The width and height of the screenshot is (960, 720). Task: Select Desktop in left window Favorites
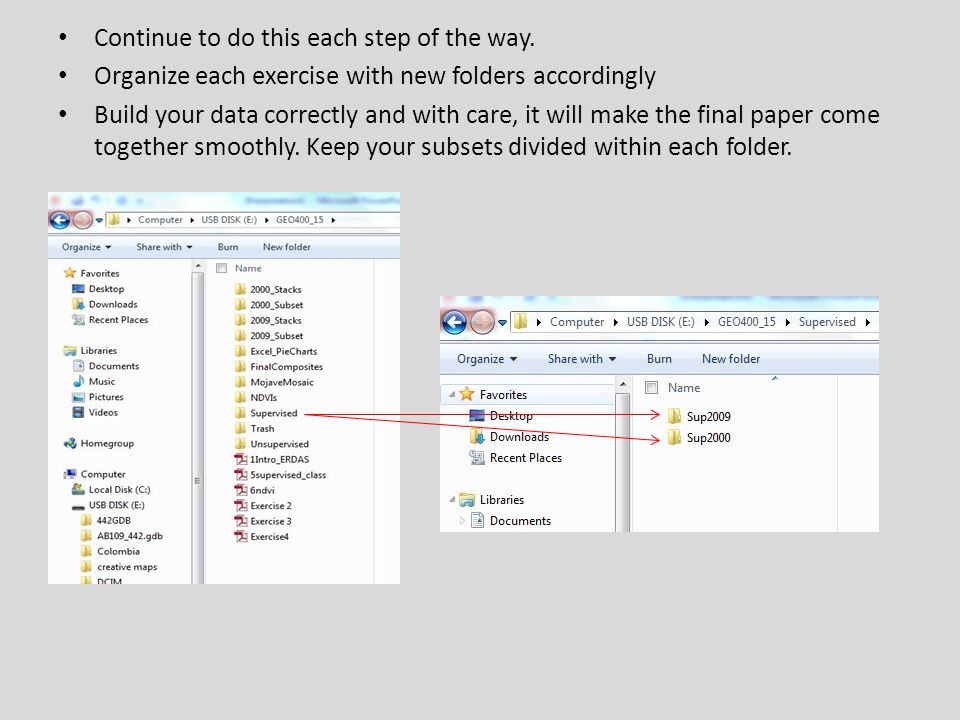[98, 289]
